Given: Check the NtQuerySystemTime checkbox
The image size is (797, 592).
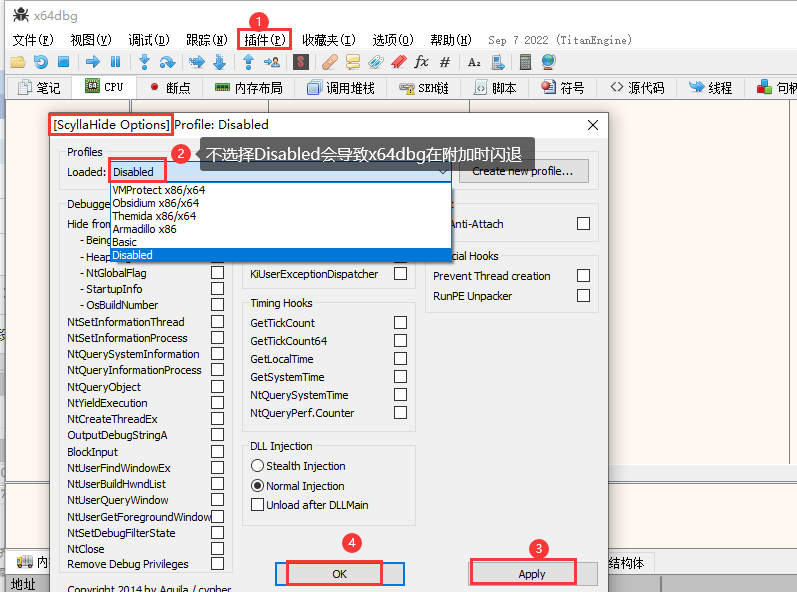Looking at the screenshot, I should click(x=401, y=395).
